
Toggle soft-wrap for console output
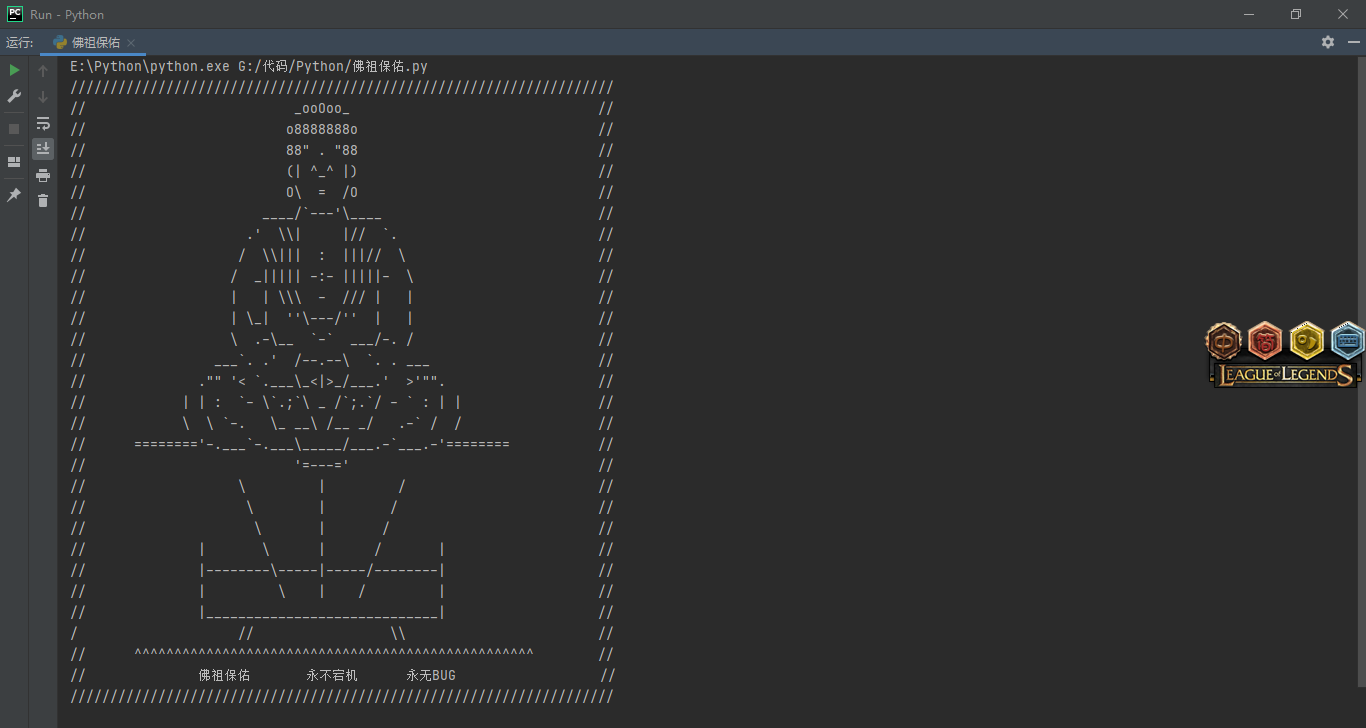(43, 123)
